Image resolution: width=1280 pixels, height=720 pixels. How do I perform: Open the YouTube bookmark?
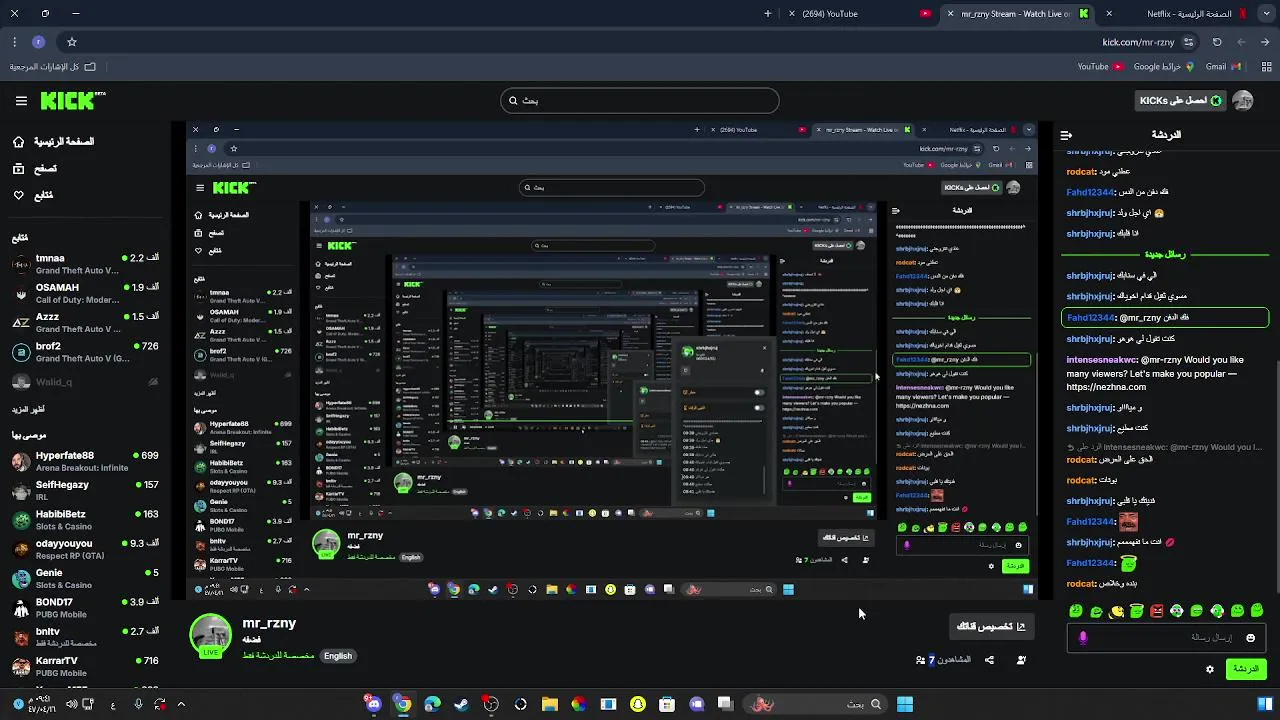tap(1100, 67)
